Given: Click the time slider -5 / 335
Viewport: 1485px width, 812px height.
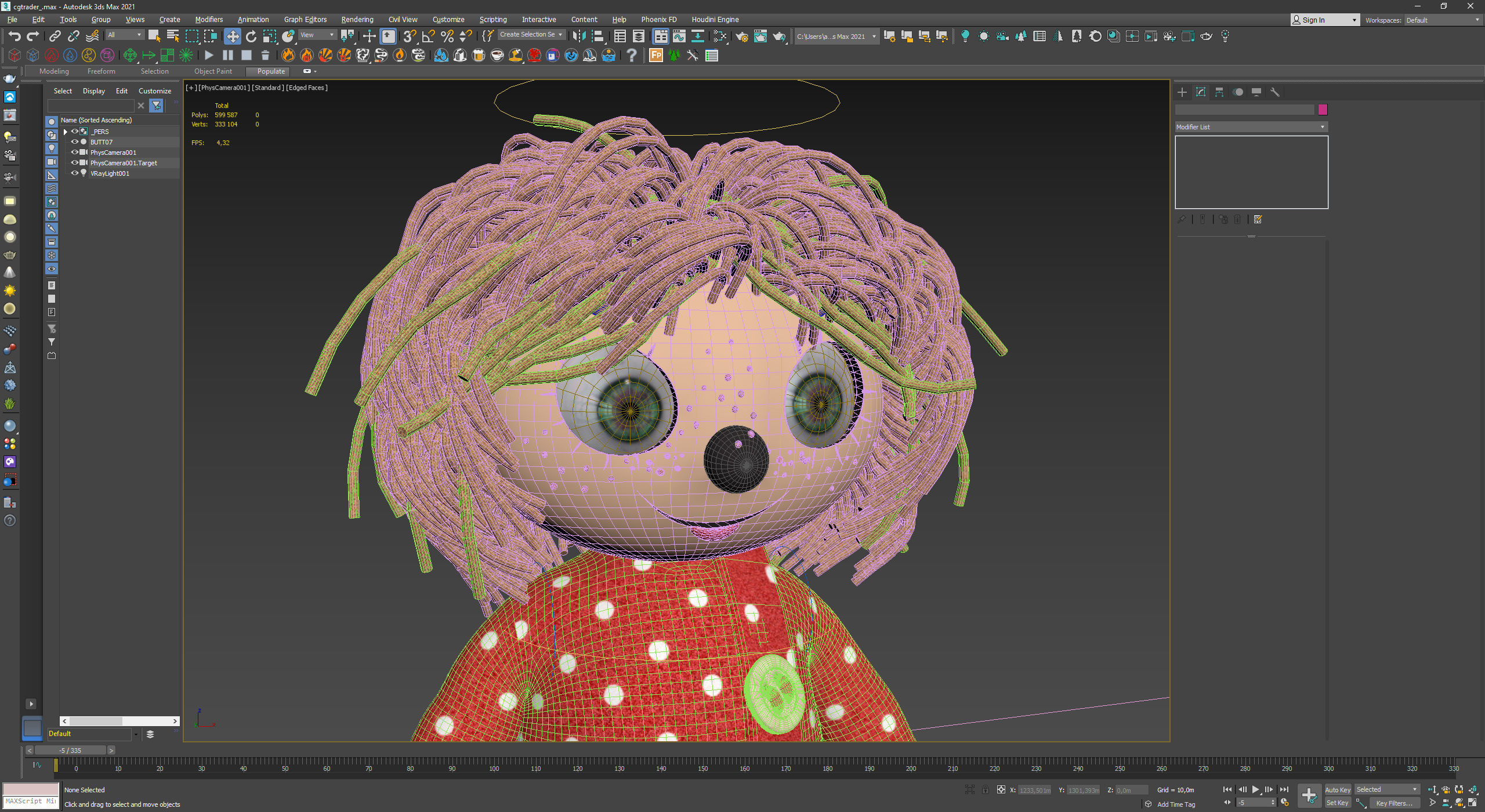Looking at the screenshot, I should pyautogui.click(x=70, y=751).
